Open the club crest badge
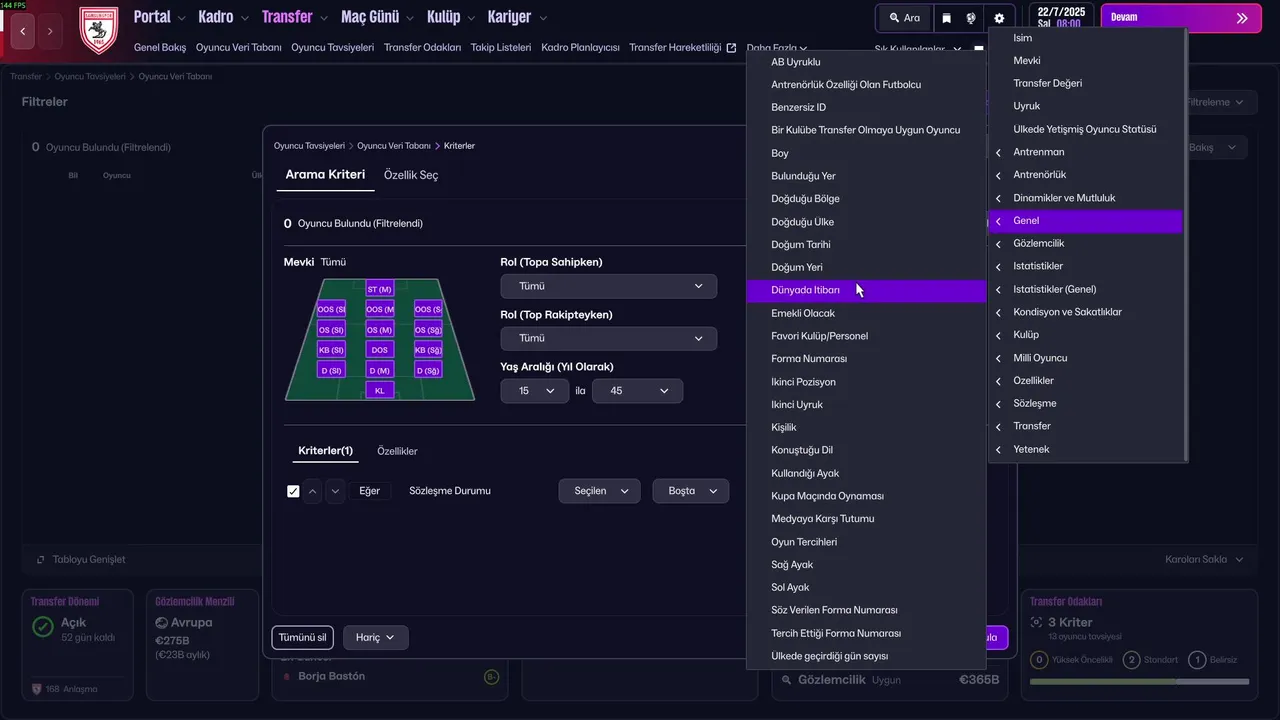The width and height of the screenshot is (1280, 720). tap(98, 30)
